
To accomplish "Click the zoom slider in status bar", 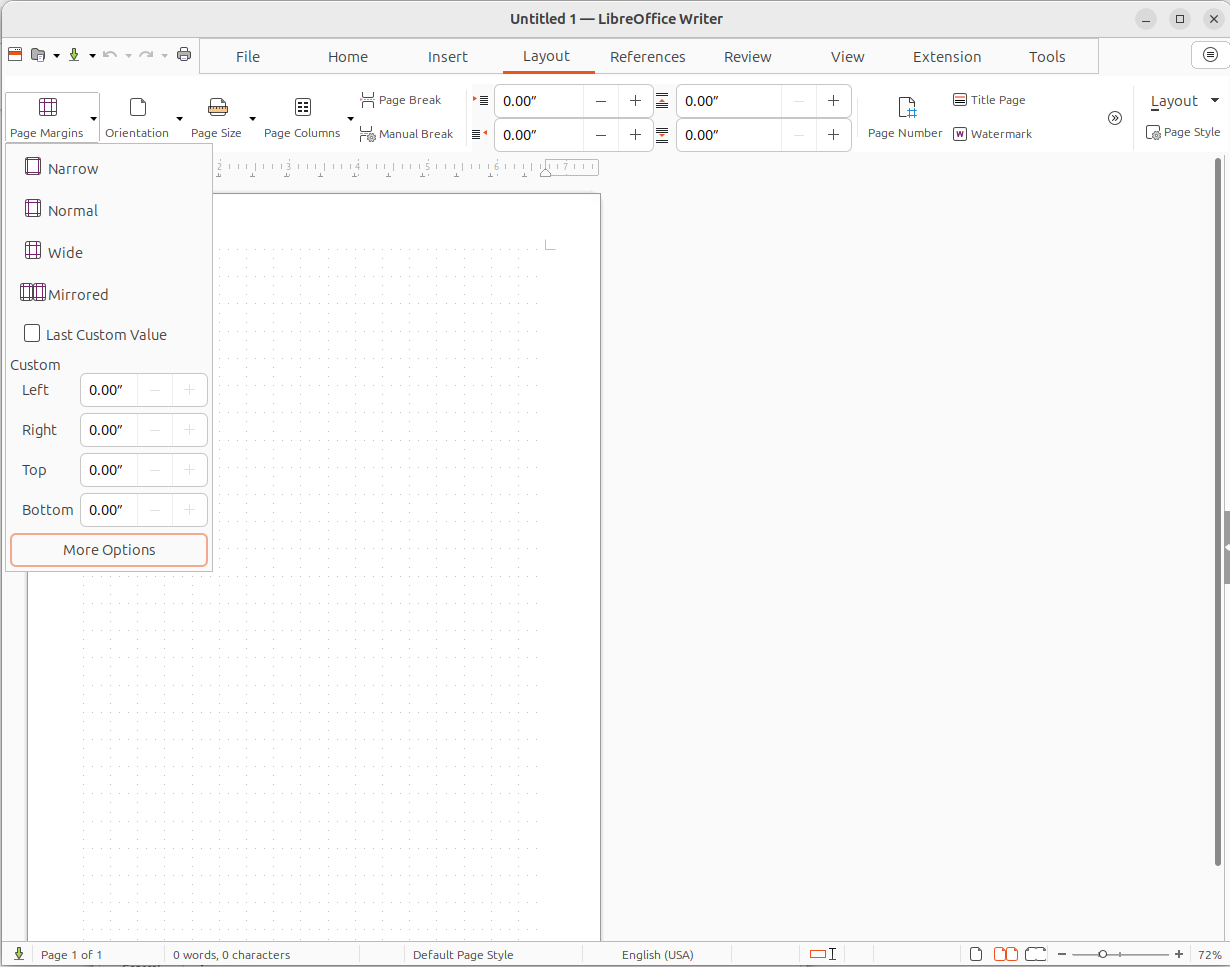I will point(1120,954).
